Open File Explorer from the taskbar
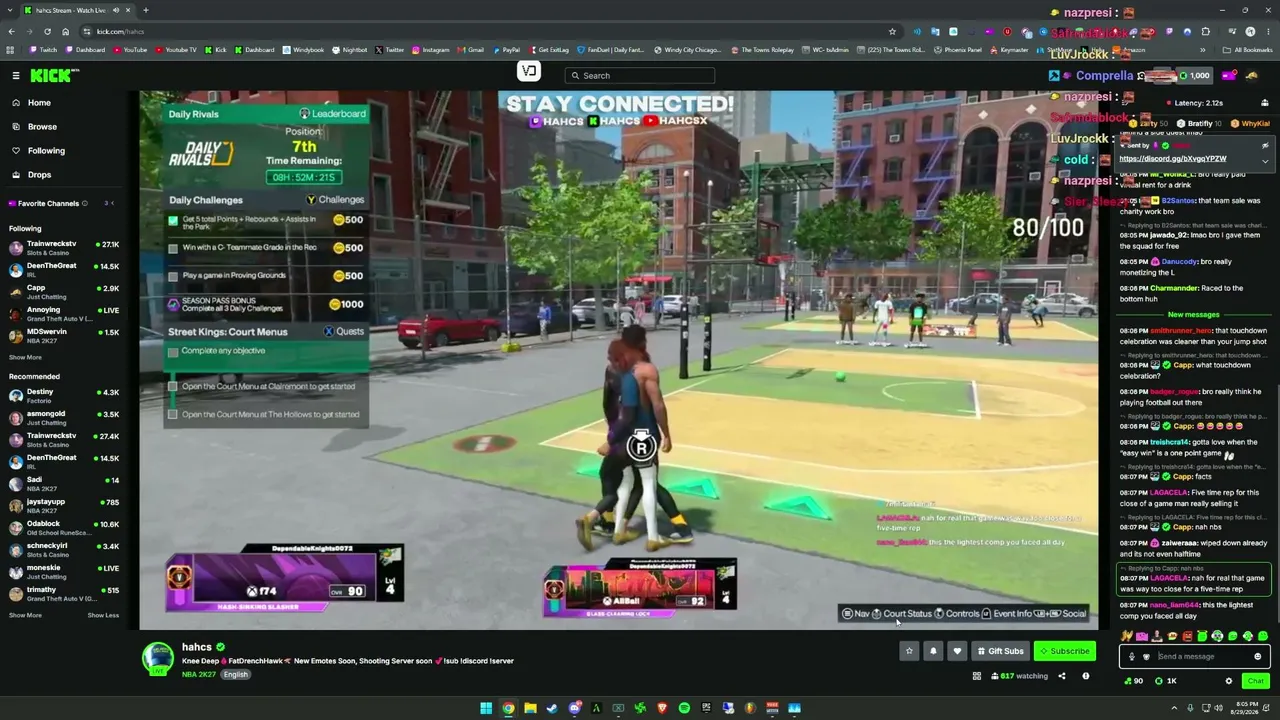The width and height of the screenshot is (1280, 720). tap(530, 708)
